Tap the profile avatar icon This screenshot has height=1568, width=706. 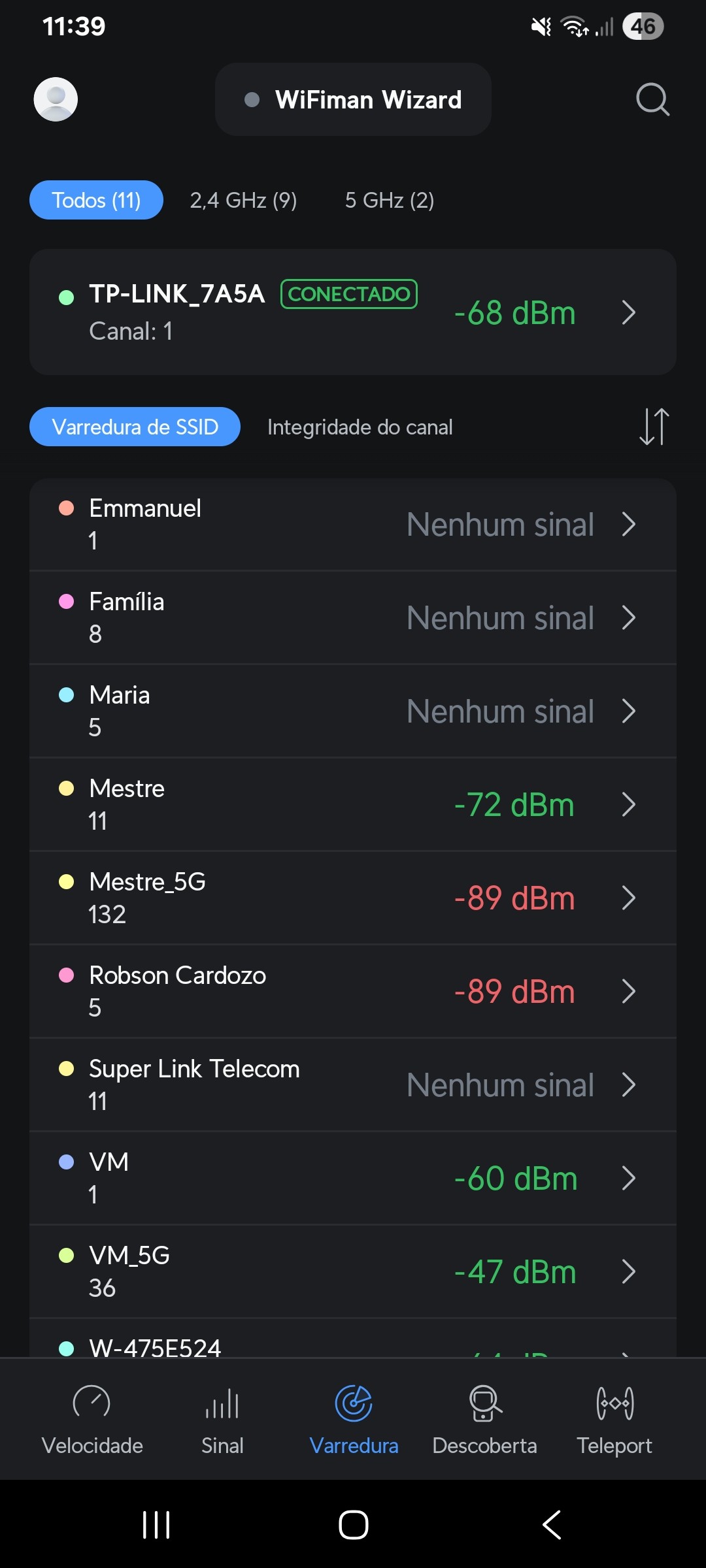tap(56, 99)
